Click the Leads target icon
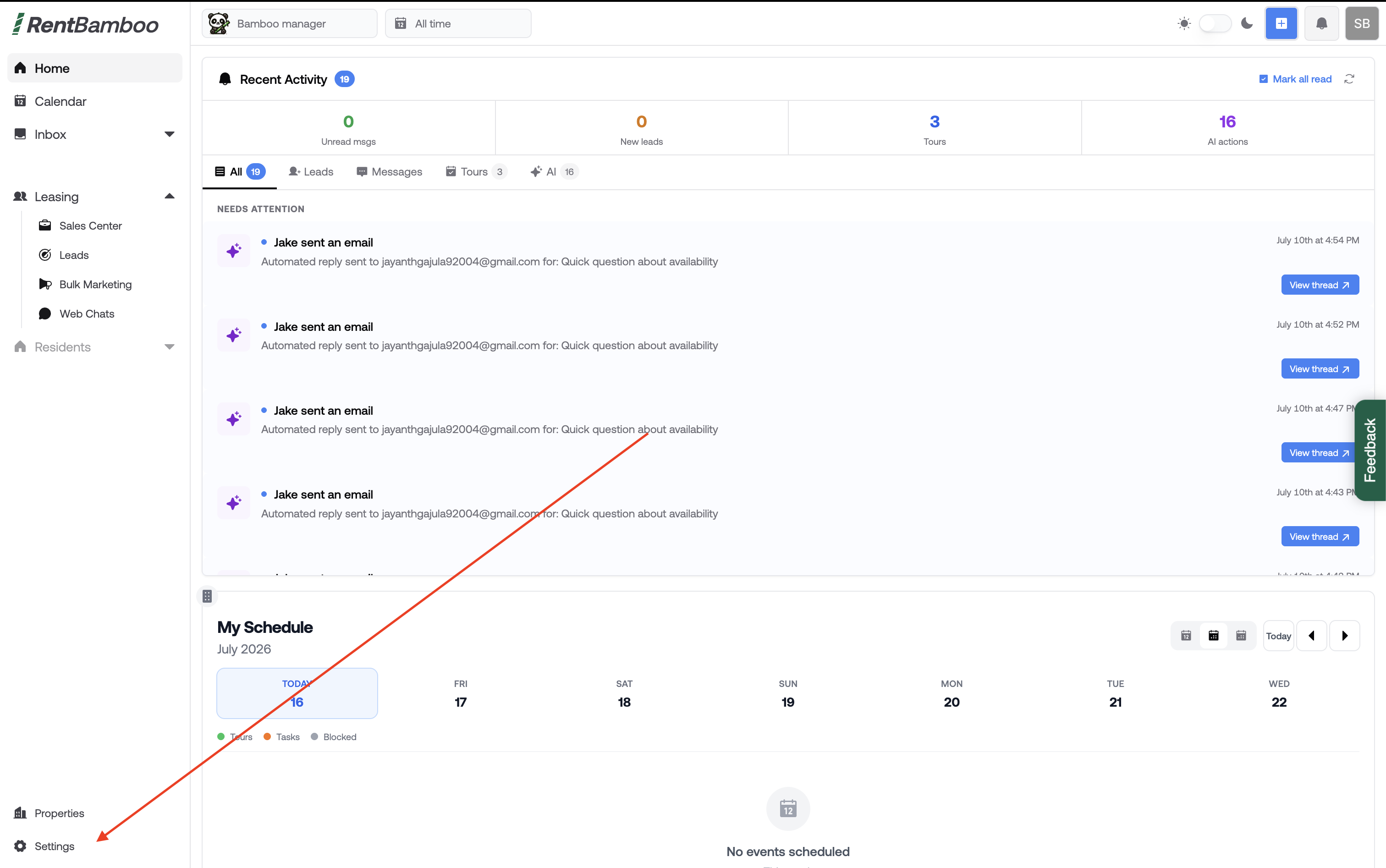This screenshot has width=1386, height=868. click(x=45, y=255)
